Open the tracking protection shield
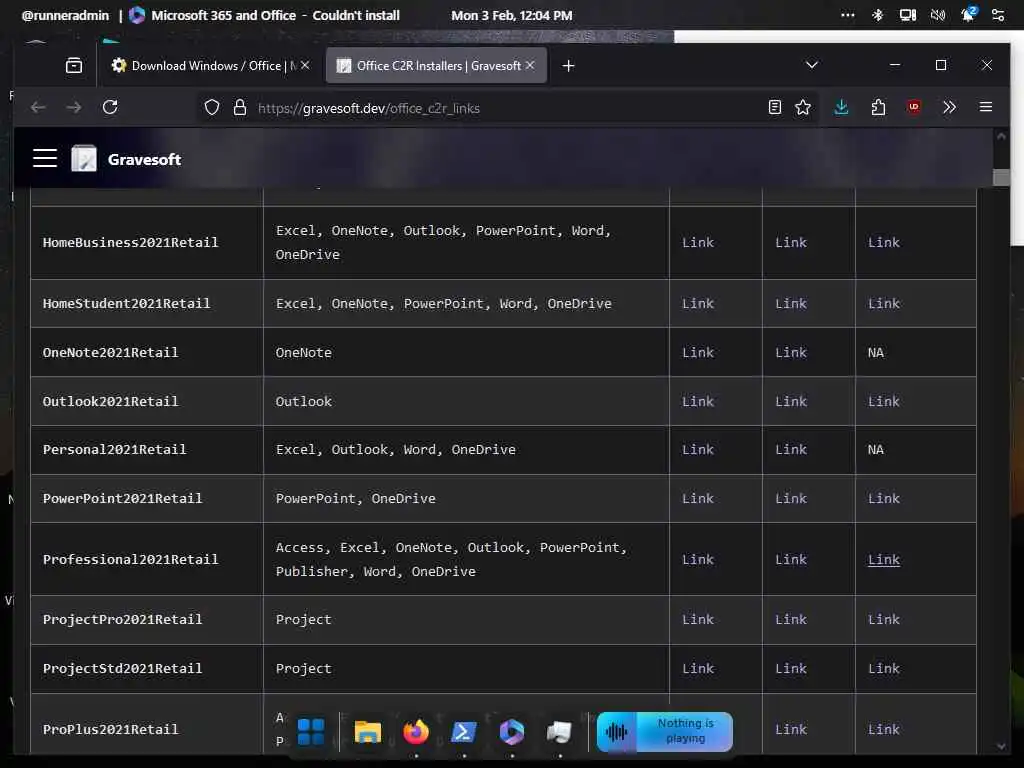 click(x=212, y=108)
